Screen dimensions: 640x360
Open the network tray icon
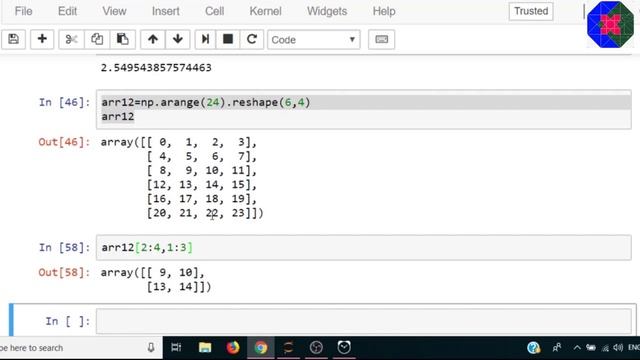tap(605, 348)
